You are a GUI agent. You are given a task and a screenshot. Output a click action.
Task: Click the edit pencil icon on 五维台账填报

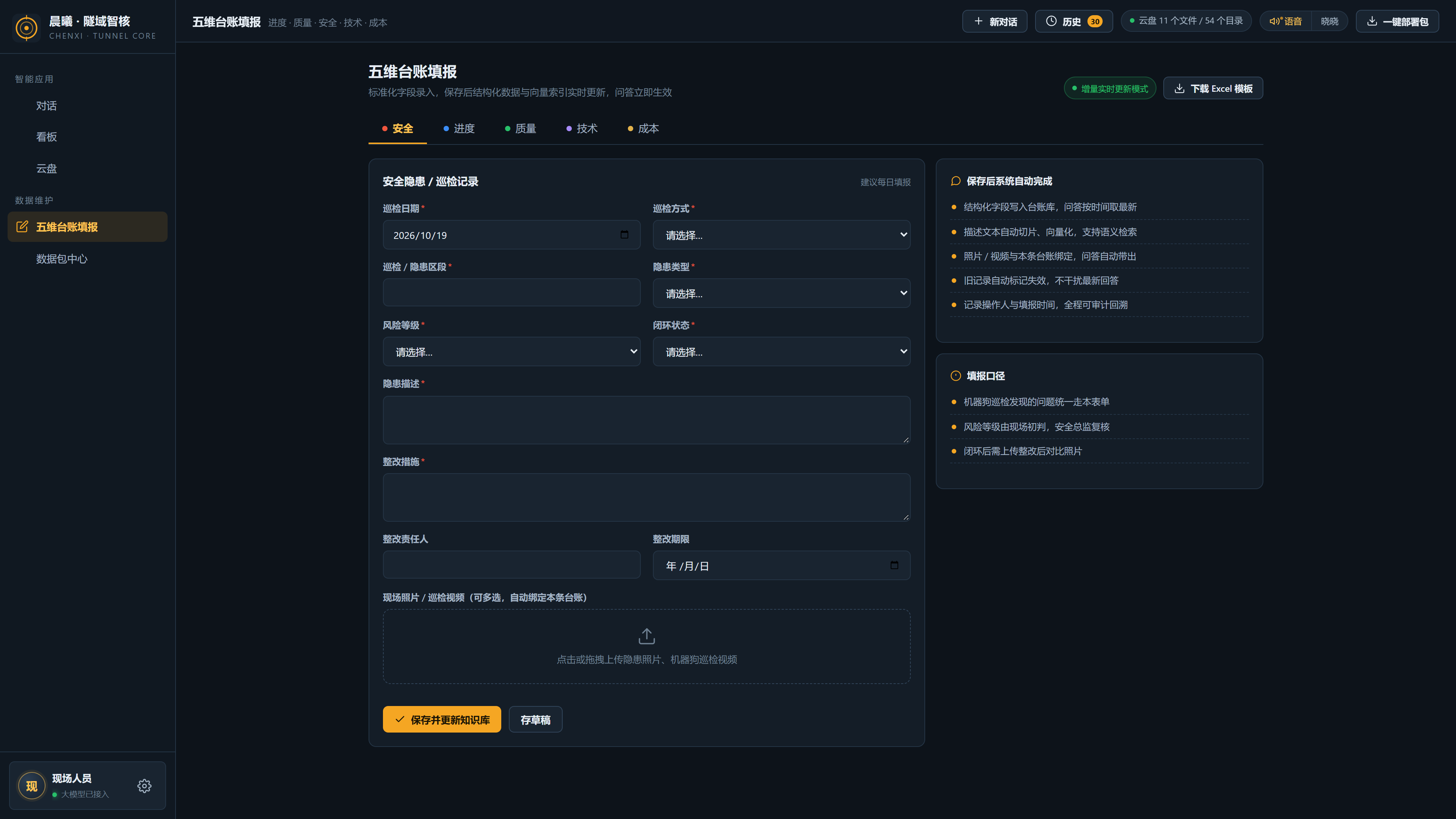click(22, 227)
